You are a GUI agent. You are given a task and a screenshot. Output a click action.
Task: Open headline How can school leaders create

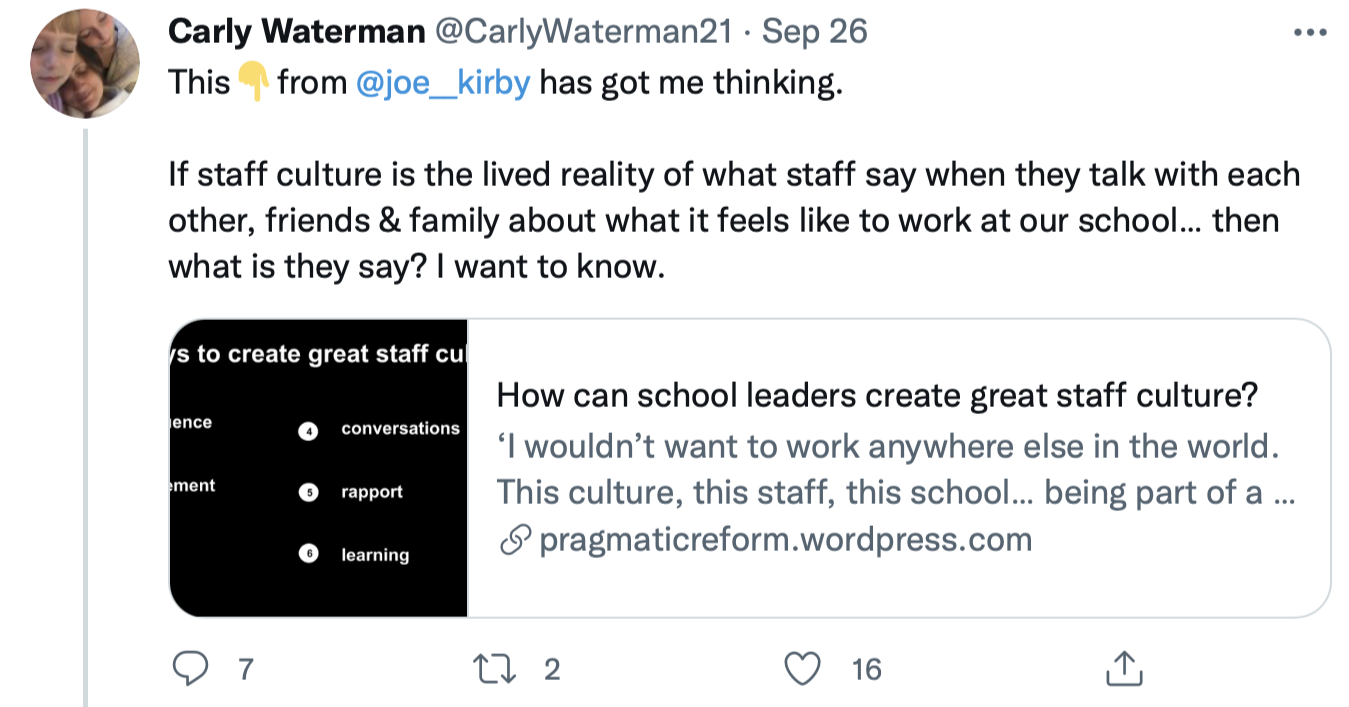tap(877, 396)
